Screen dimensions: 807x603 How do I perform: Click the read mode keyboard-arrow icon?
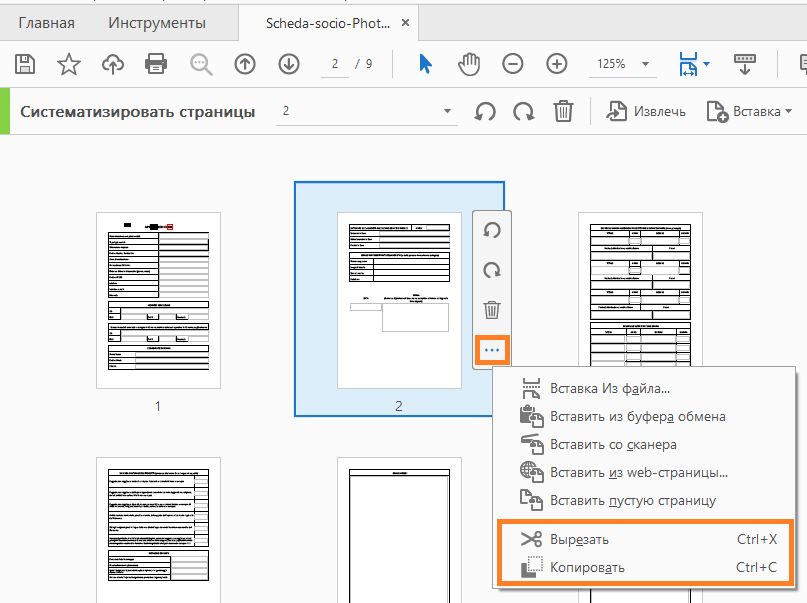pos(744,64)
